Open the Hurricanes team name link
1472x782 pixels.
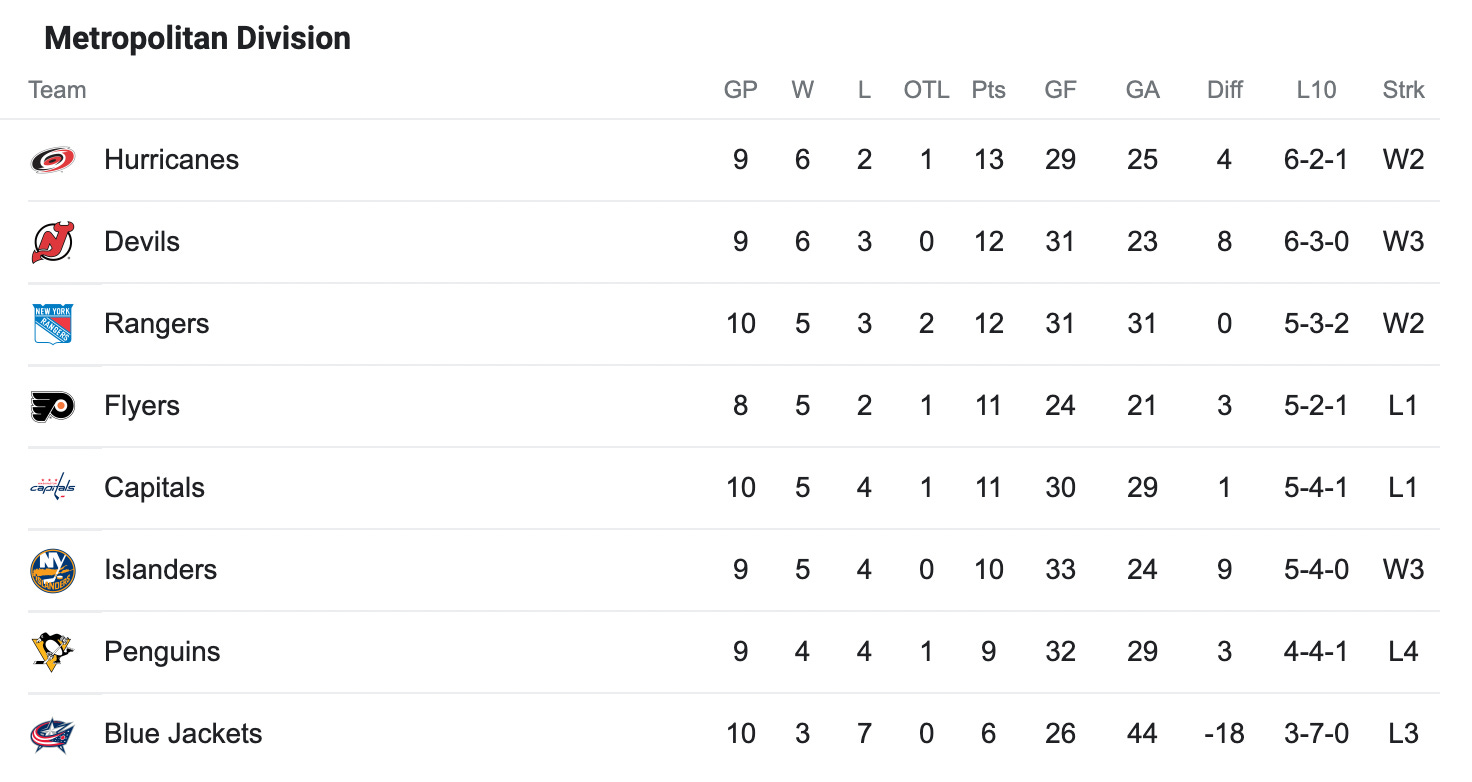(171, 160)
